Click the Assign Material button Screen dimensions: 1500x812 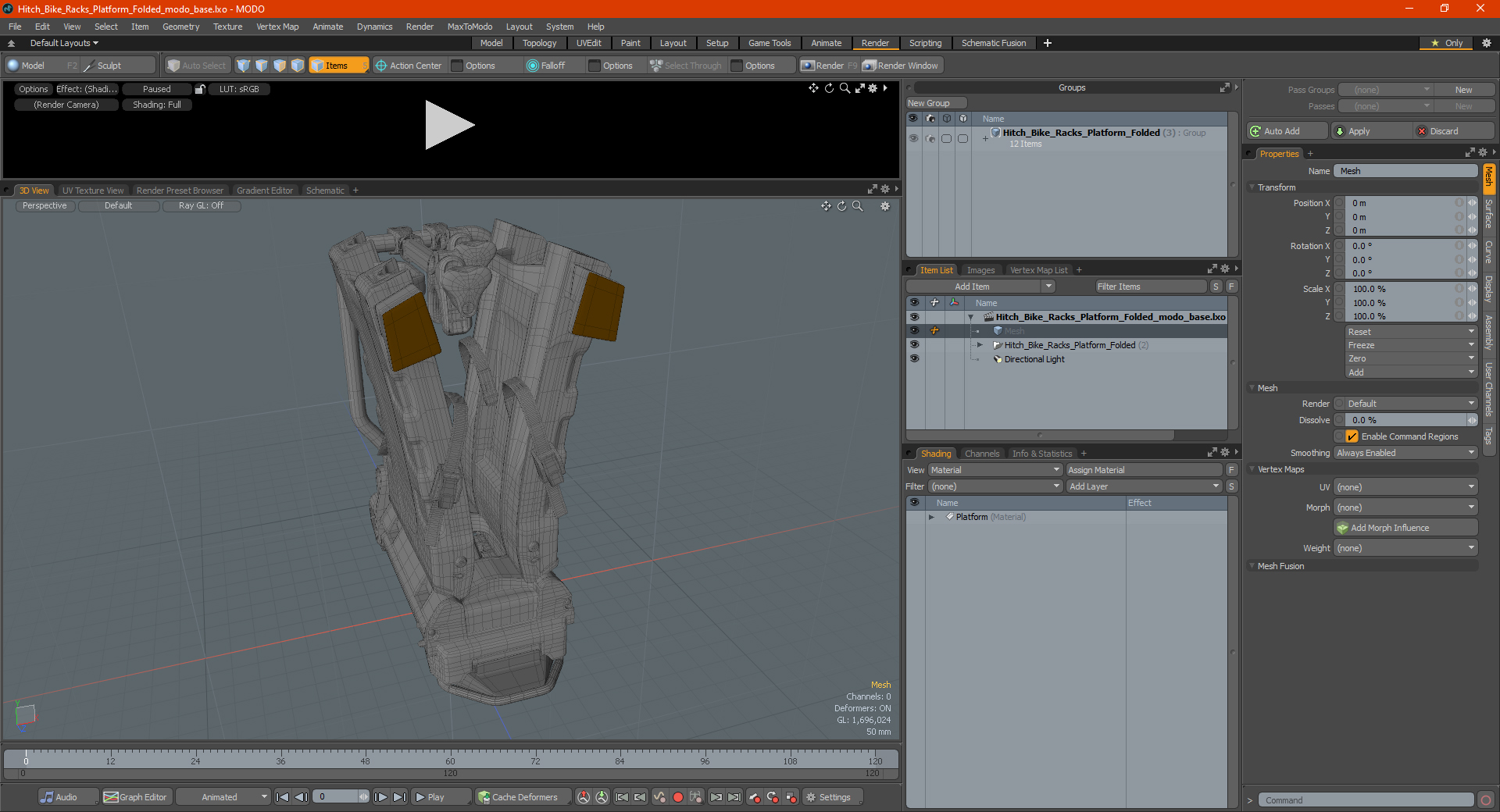coord(1144,470)
